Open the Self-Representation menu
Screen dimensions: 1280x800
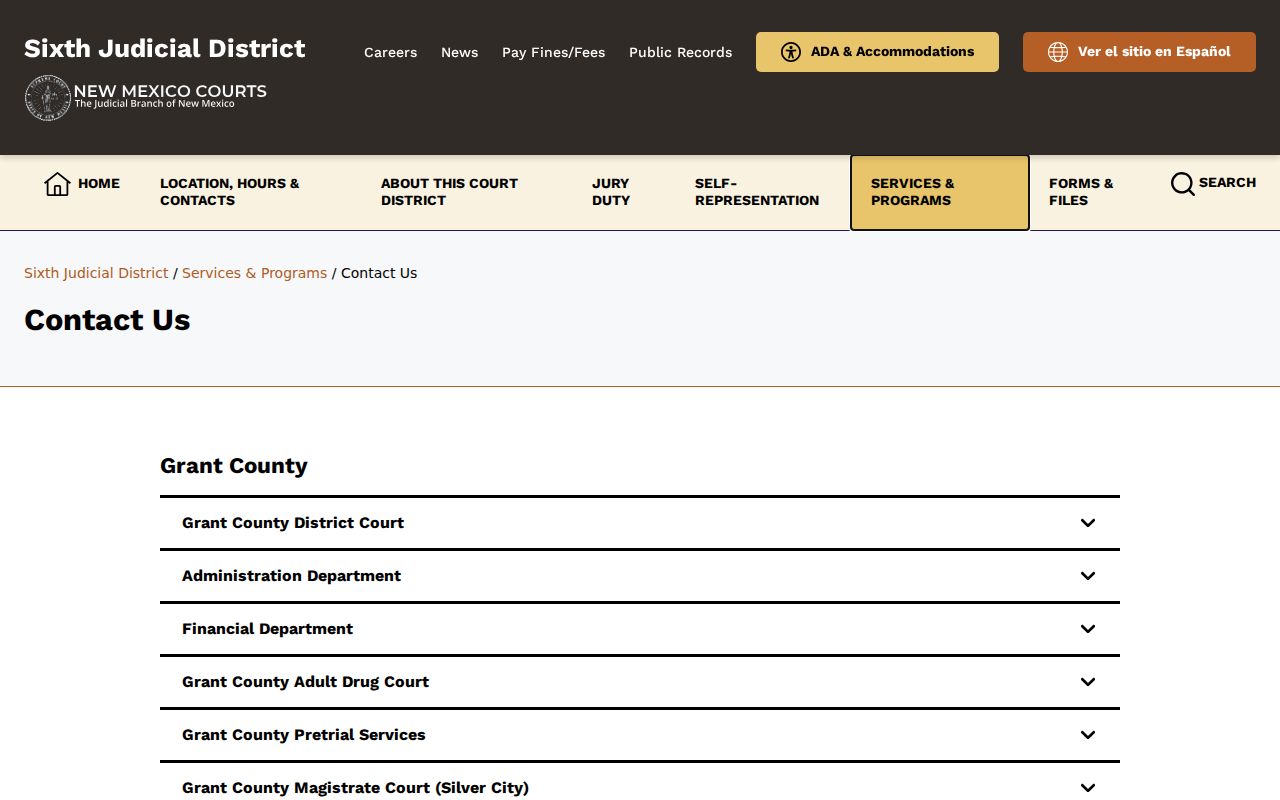pos(757,192)
